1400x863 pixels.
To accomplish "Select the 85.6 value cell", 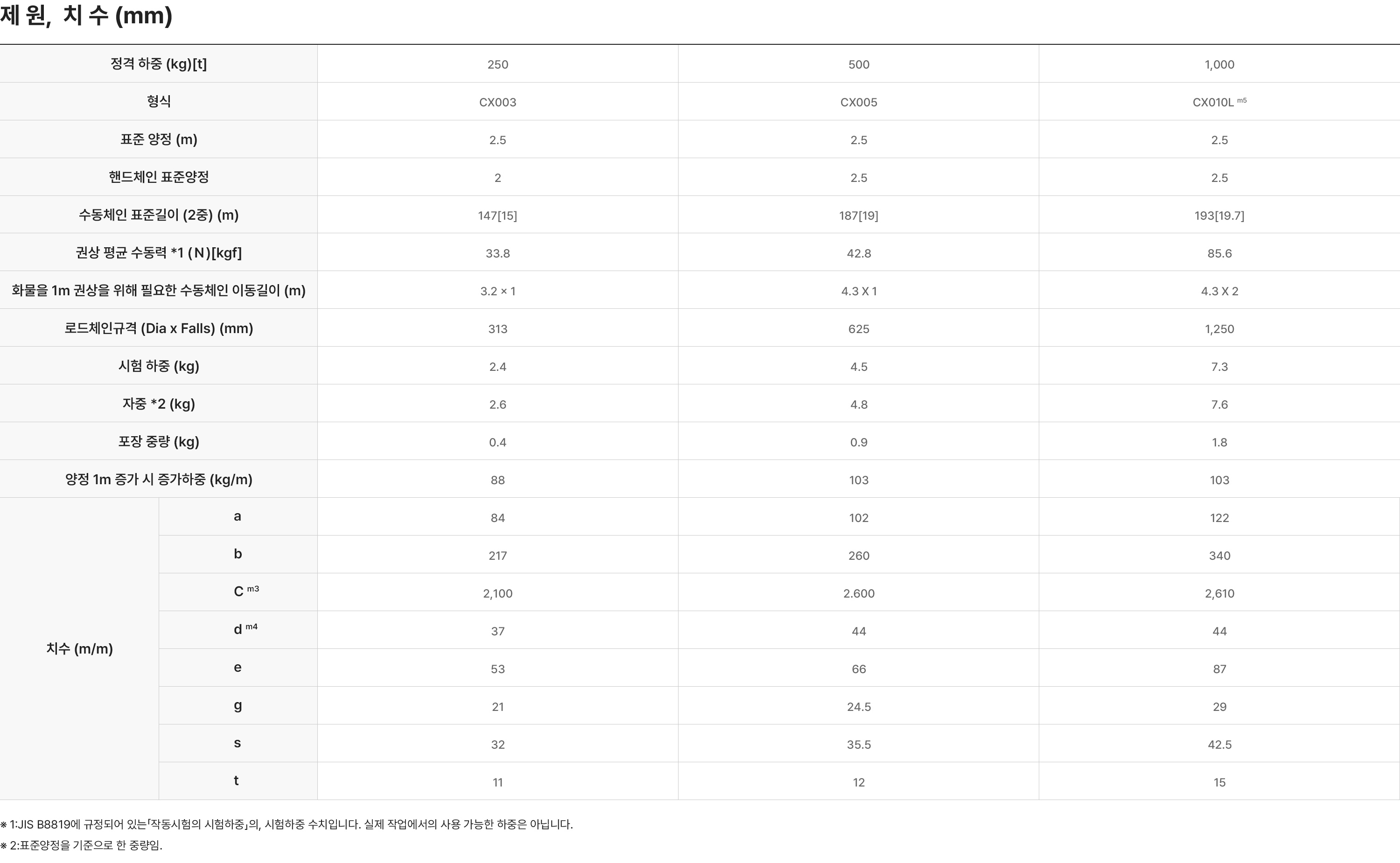I will [x=1219, y=253].
